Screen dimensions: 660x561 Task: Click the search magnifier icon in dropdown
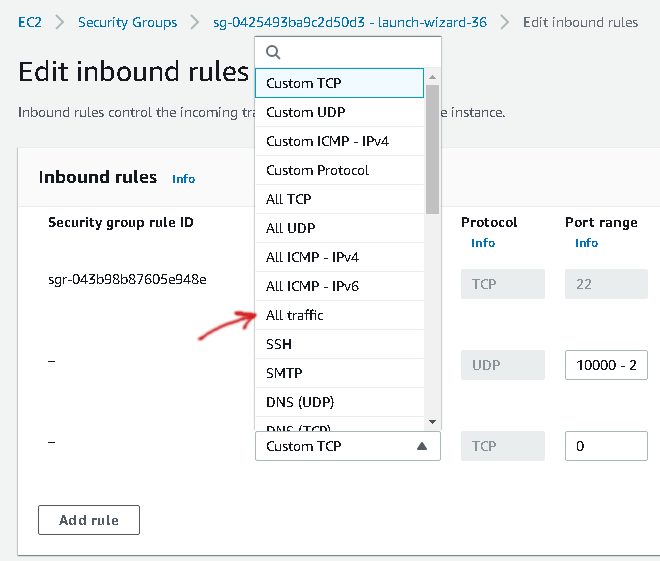pos(273,52)
